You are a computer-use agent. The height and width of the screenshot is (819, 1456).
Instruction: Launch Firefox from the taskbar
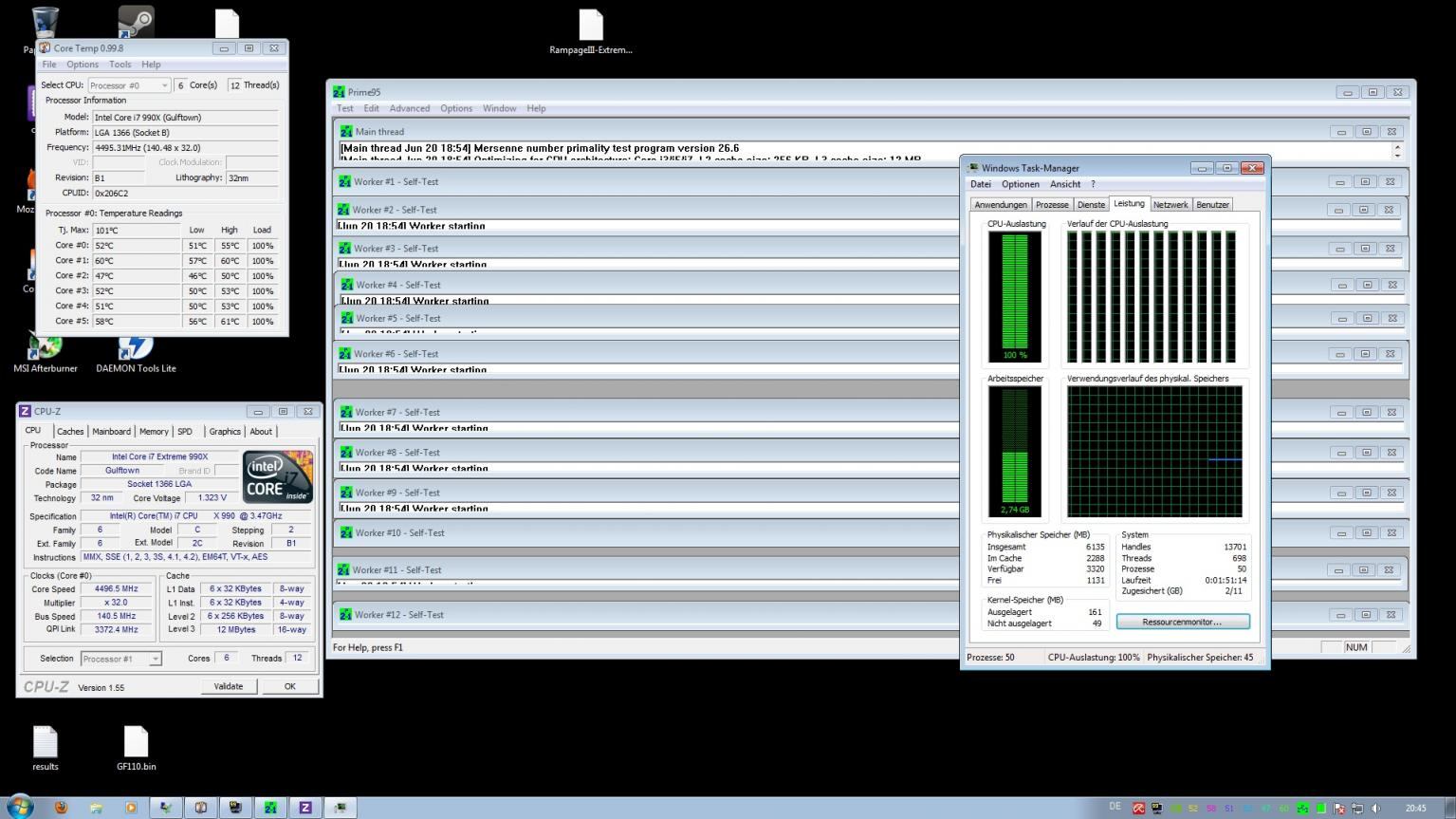[61, 808]
